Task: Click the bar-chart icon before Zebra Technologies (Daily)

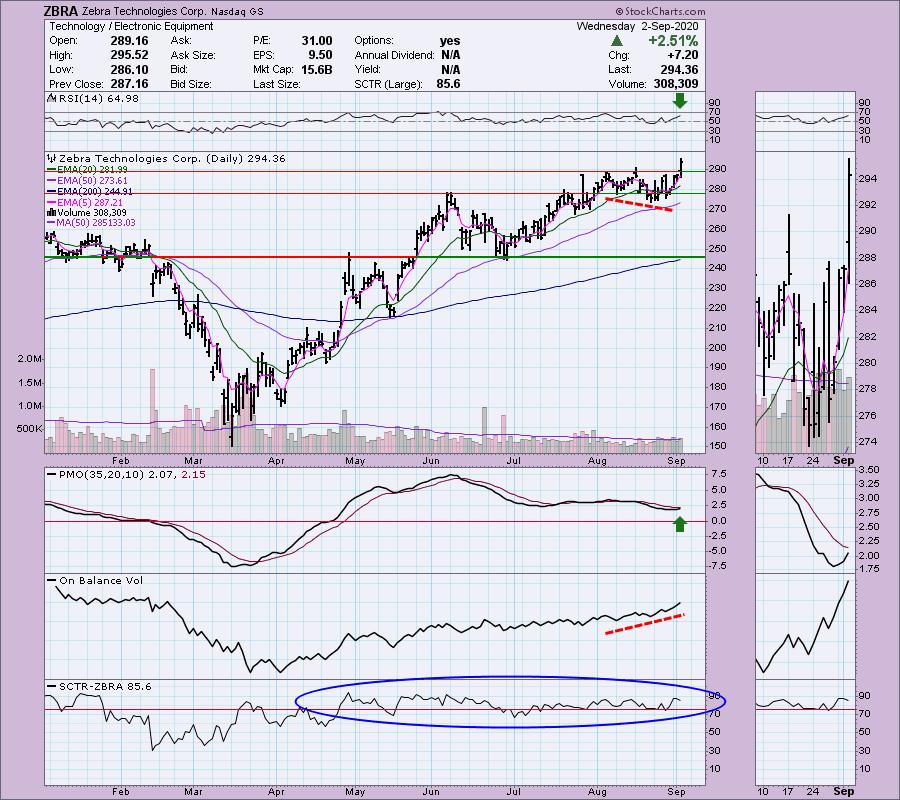Action: [x=52, y=158]
